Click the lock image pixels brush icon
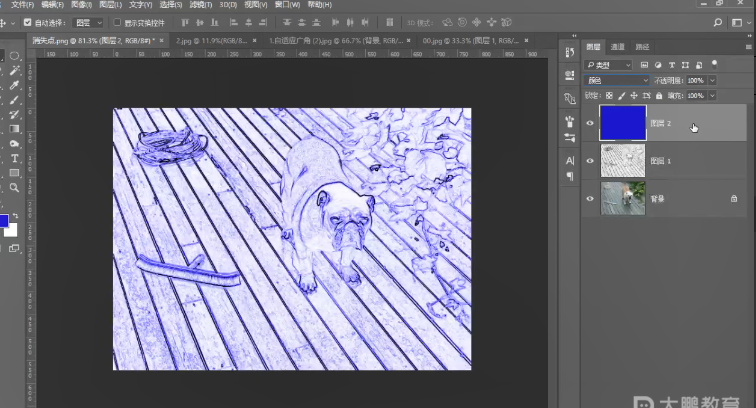Screen dimensions: 756x408 click(x=622, y=96)
